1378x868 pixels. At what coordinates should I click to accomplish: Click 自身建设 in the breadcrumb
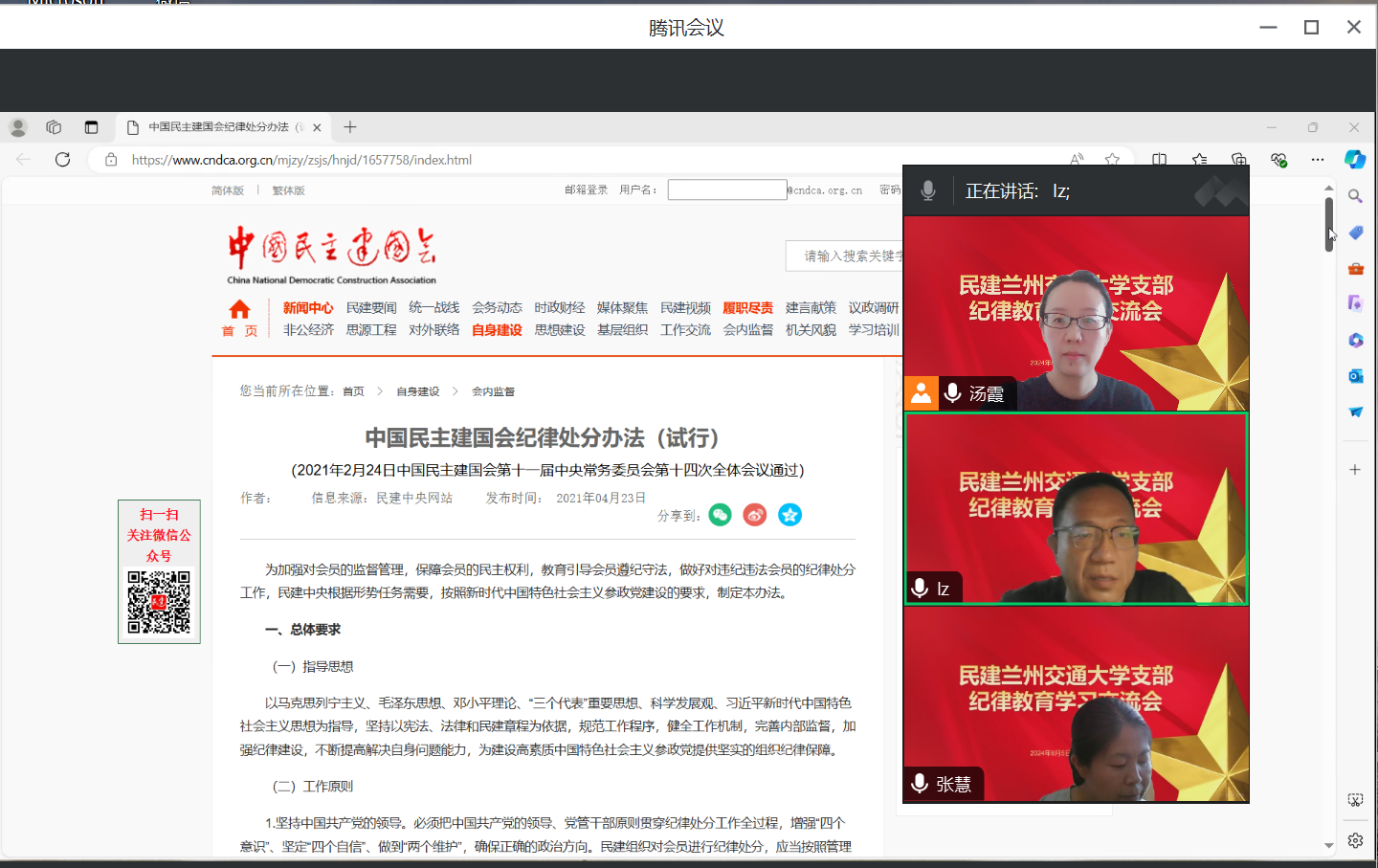pos(418,391)
